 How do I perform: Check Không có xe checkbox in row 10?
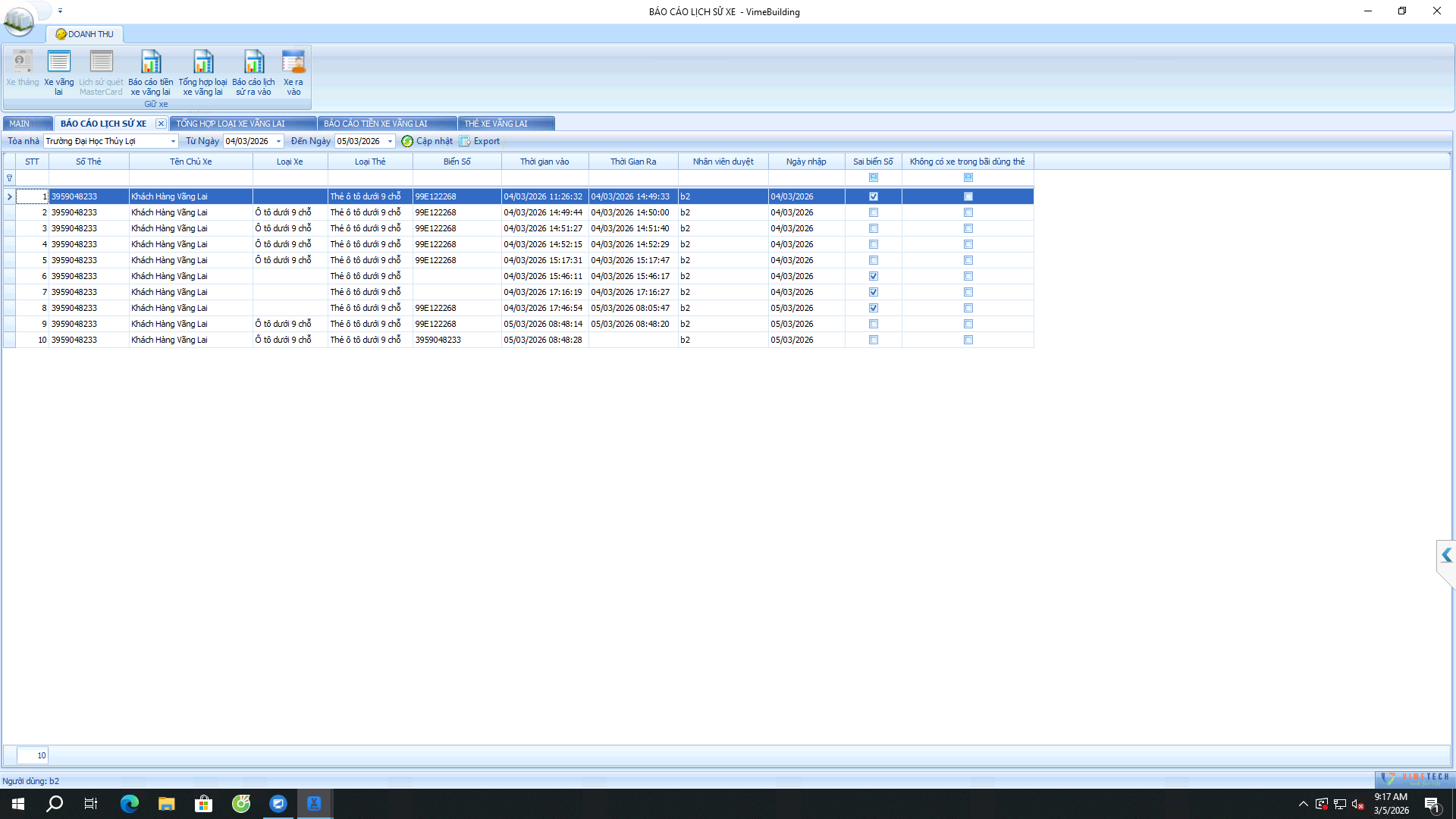[968, 340]
